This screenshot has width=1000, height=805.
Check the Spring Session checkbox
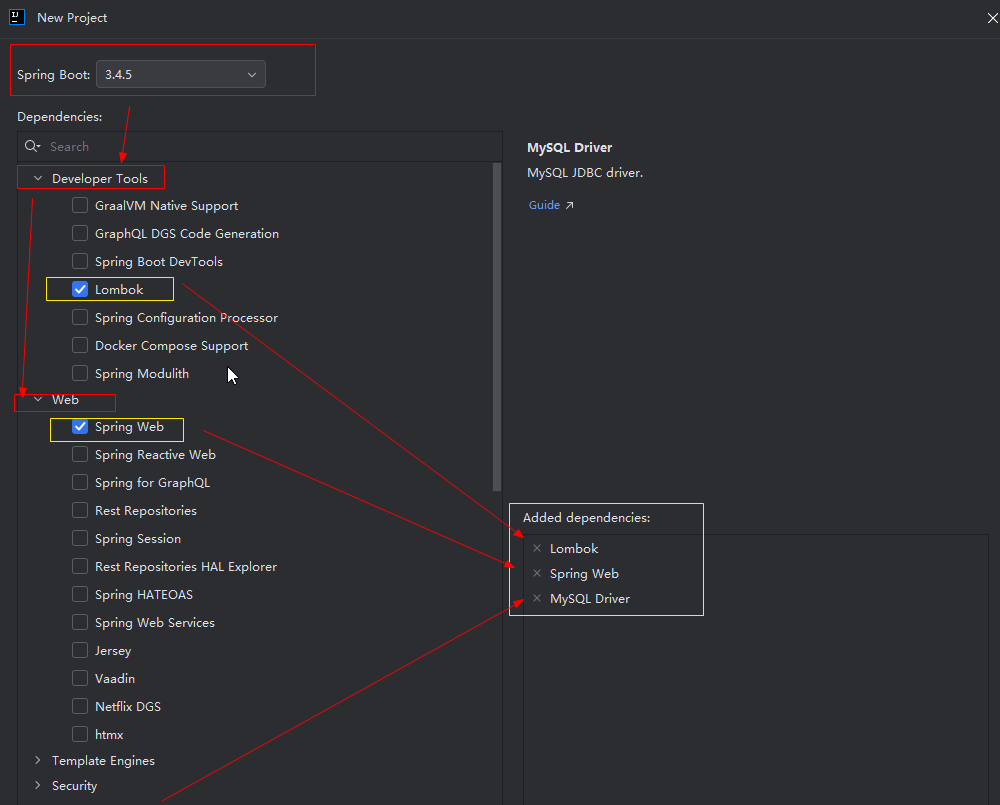click(x=80, y=538)
